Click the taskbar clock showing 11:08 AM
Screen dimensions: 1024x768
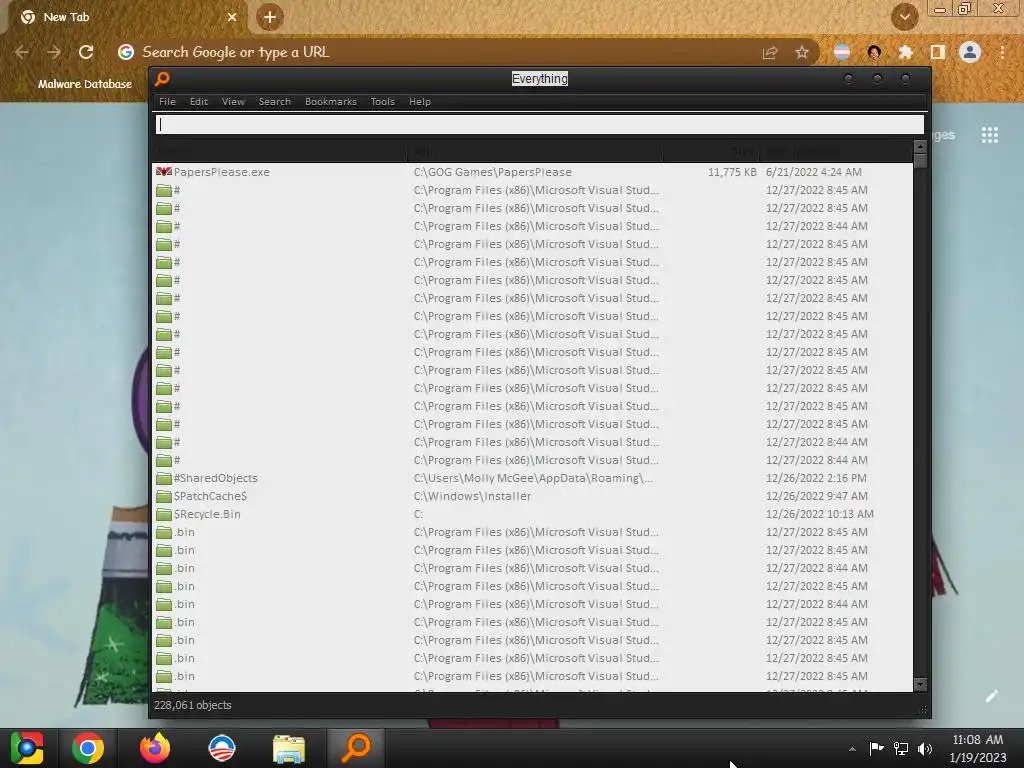[978, 749]
